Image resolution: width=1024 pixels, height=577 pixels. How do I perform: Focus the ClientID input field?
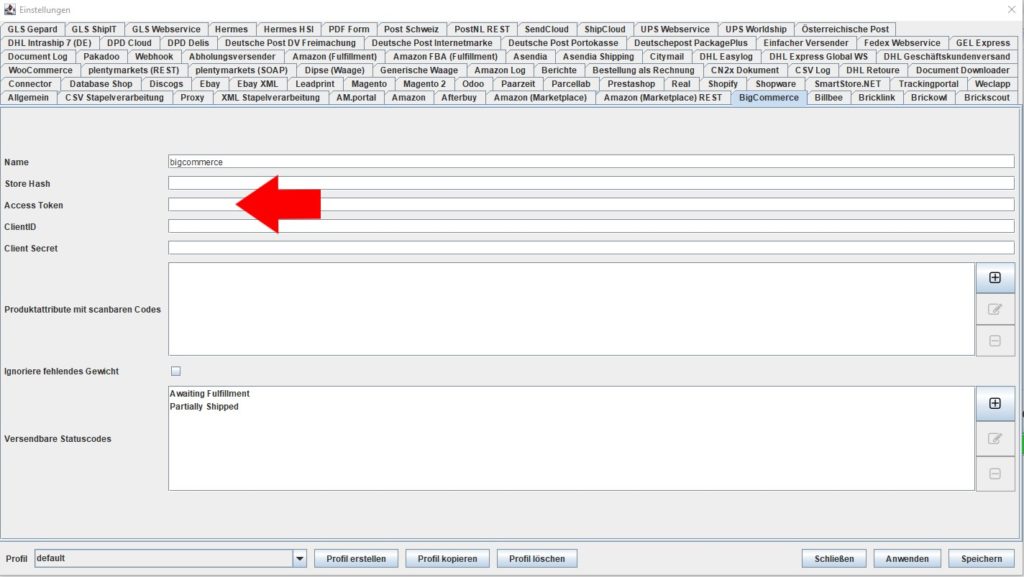click(x=591, y=226)
